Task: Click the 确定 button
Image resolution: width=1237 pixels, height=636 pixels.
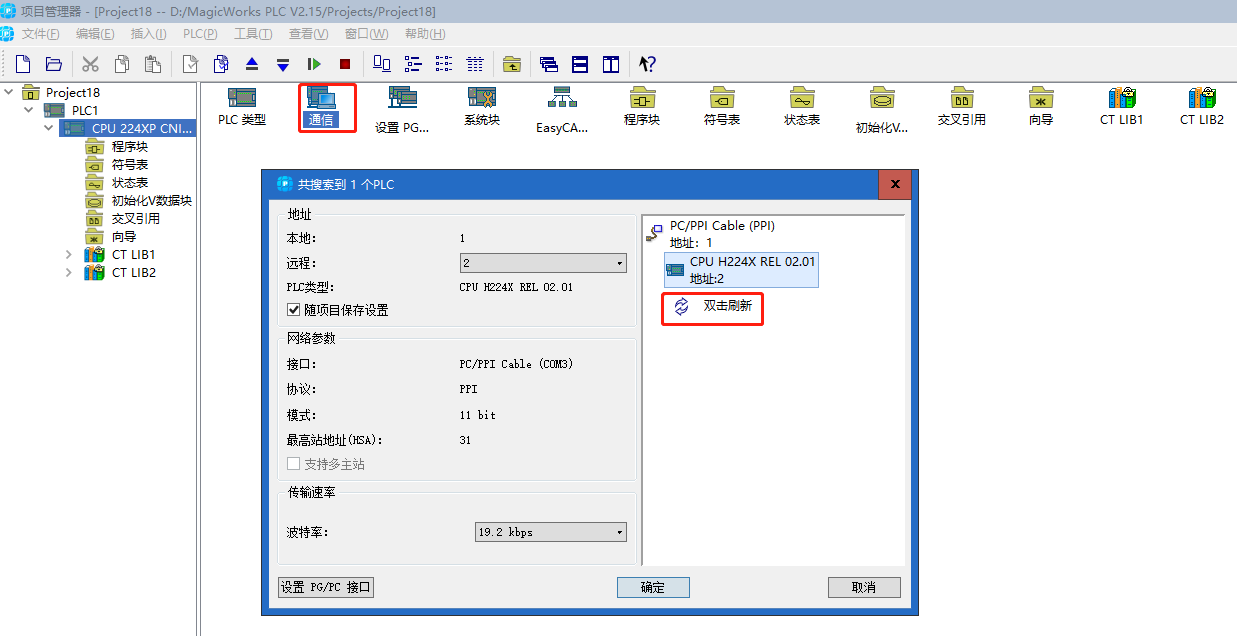Action: tap(653, 587)
